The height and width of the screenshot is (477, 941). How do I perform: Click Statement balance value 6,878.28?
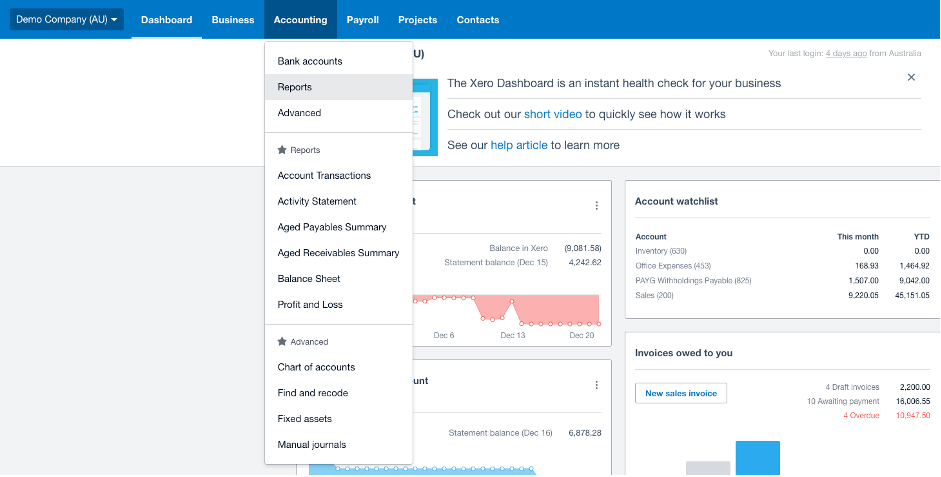click(585, 433)
